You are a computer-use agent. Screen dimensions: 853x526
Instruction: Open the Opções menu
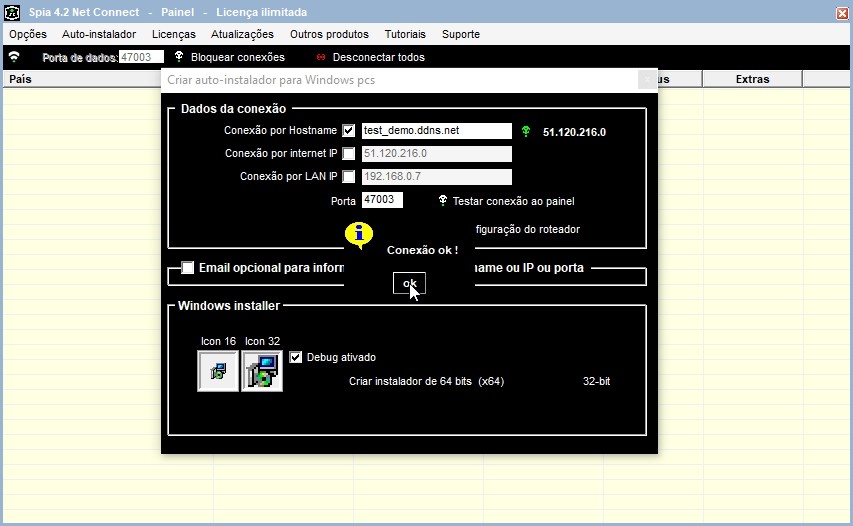[x=28, y=34]
